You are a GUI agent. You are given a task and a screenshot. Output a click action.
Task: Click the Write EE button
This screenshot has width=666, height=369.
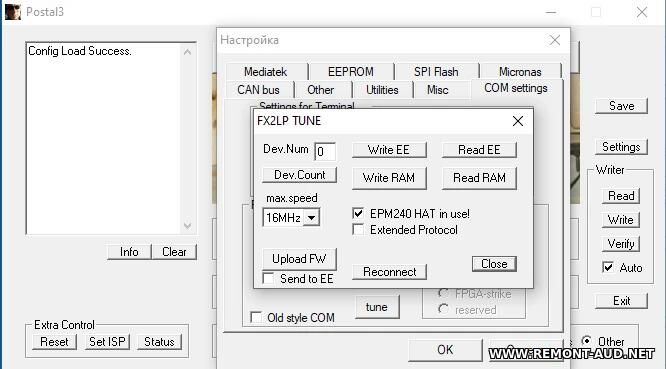(x=389, y=150)
